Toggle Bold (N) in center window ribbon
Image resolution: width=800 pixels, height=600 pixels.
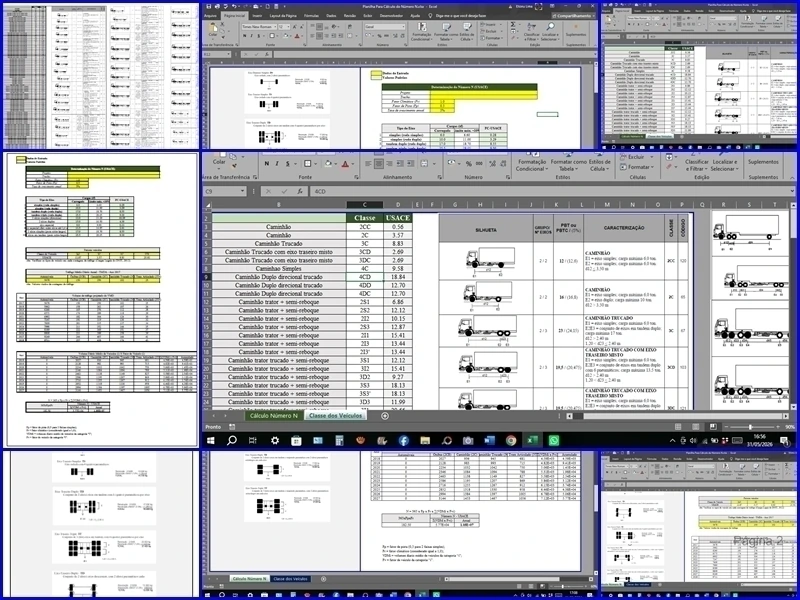[266, 164]
